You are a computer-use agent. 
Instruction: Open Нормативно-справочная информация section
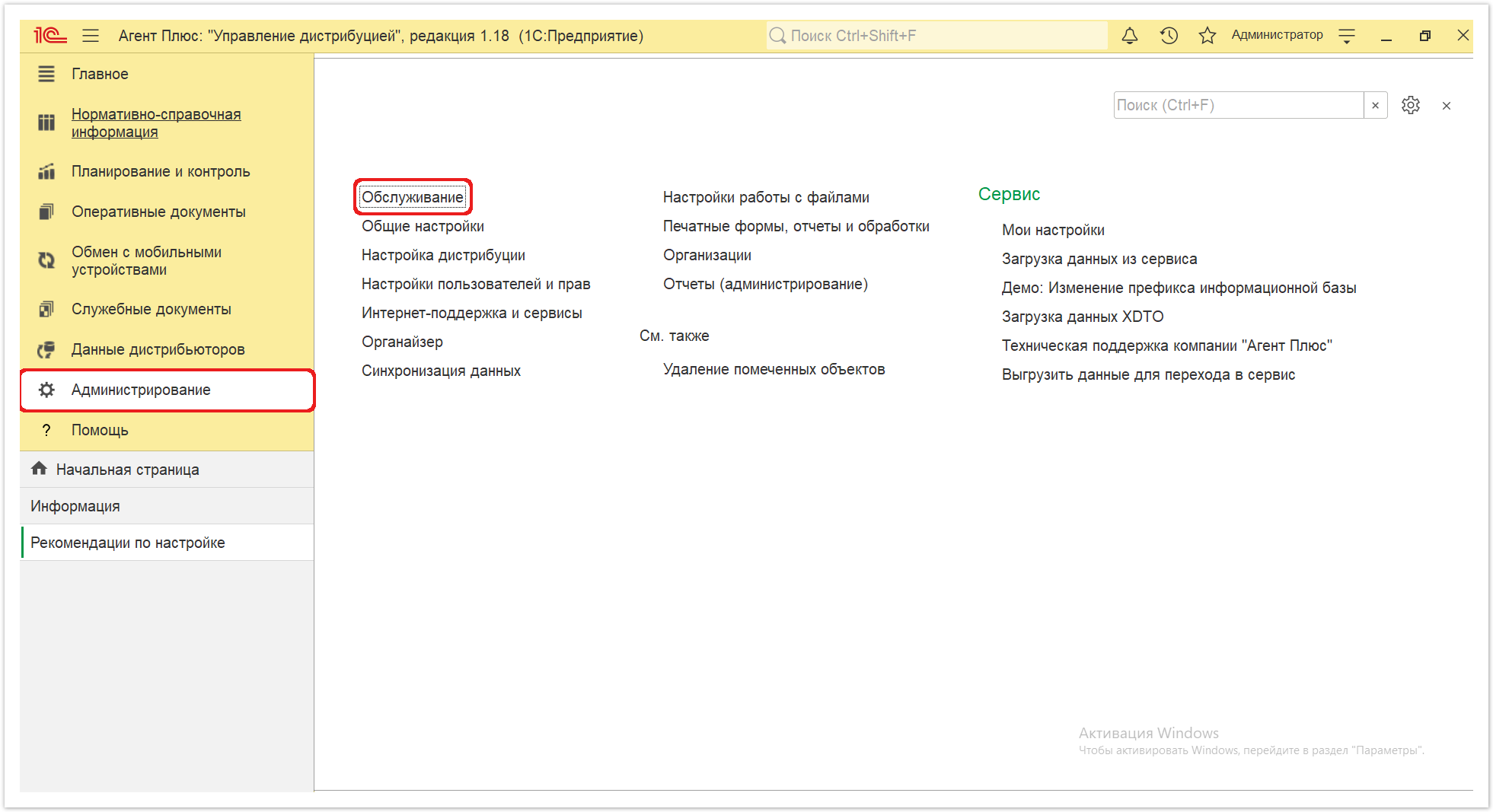pyautogui.click(x=167, y=123)
